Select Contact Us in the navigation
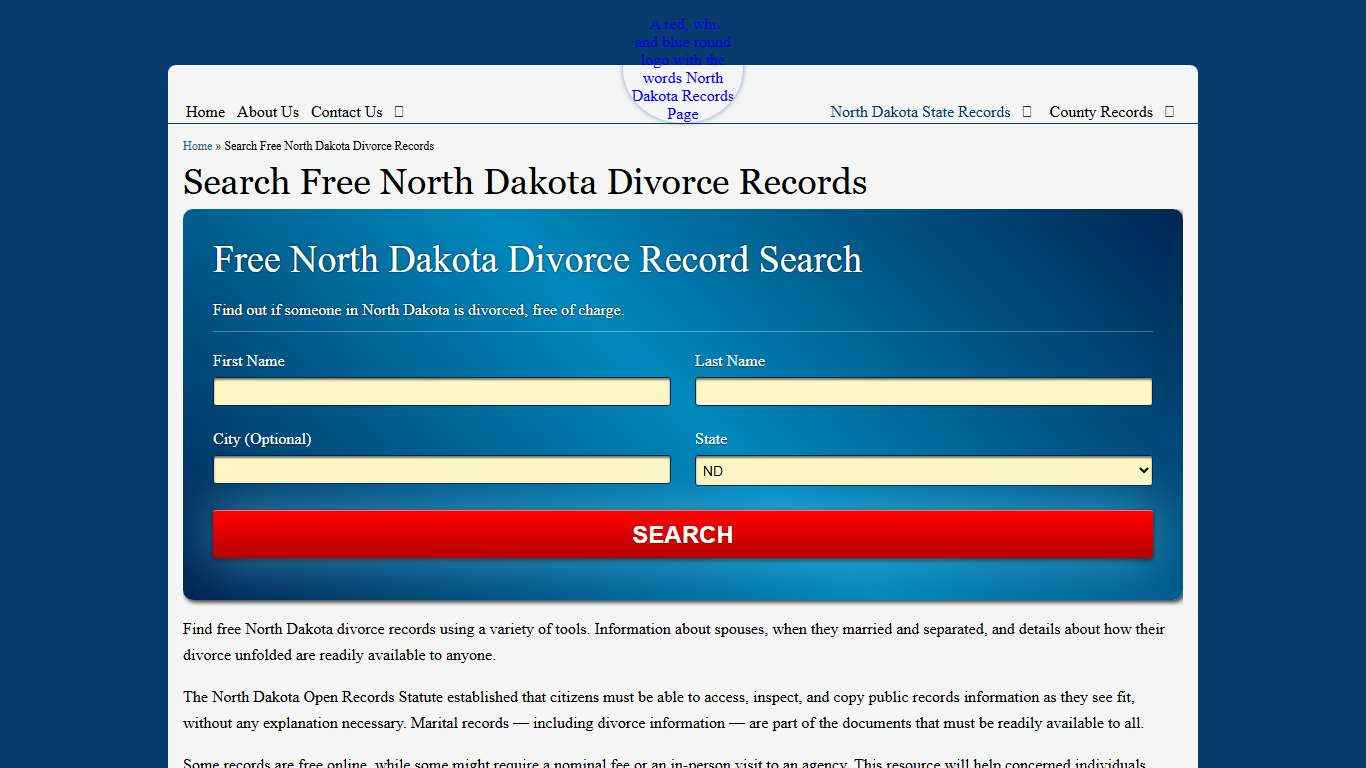Viewport: 1366px width, 768px height. [346, 112]
